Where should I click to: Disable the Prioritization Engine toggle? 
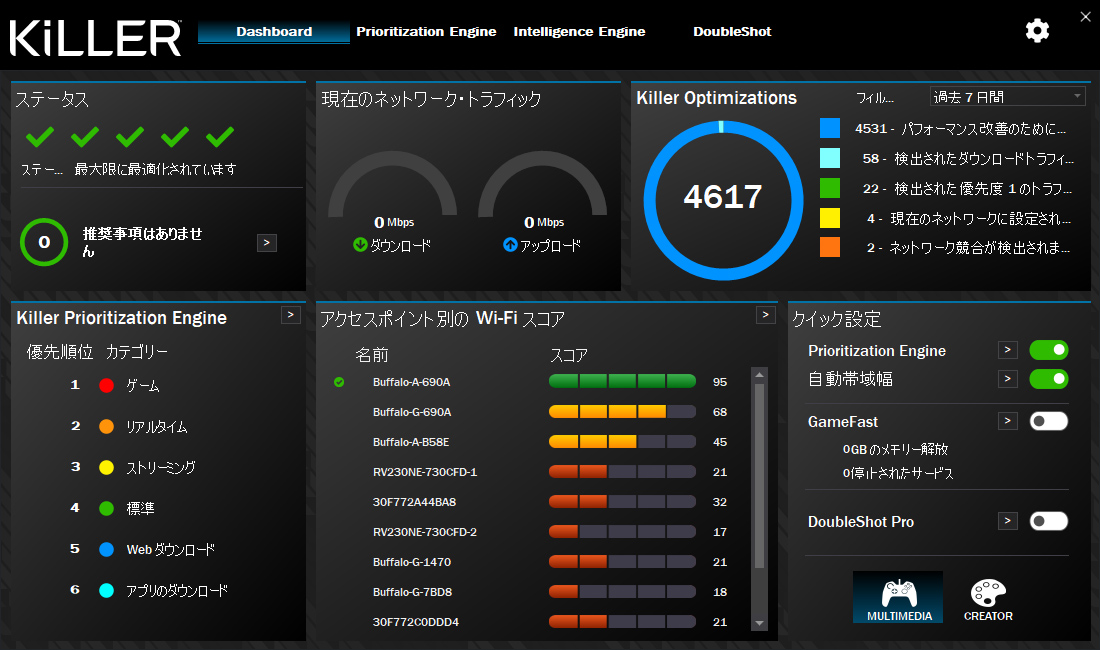click(x=1048, y=350)
